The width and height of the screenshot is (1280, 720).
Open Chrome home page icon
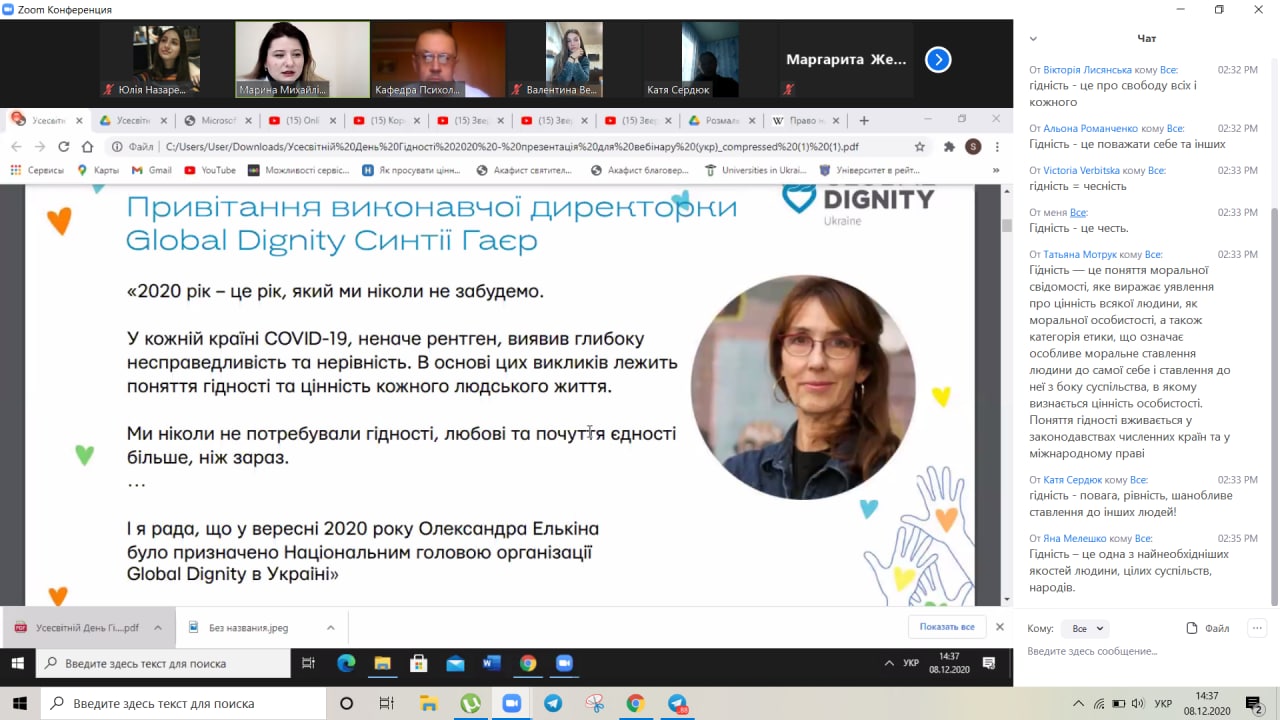pos(88,146)
